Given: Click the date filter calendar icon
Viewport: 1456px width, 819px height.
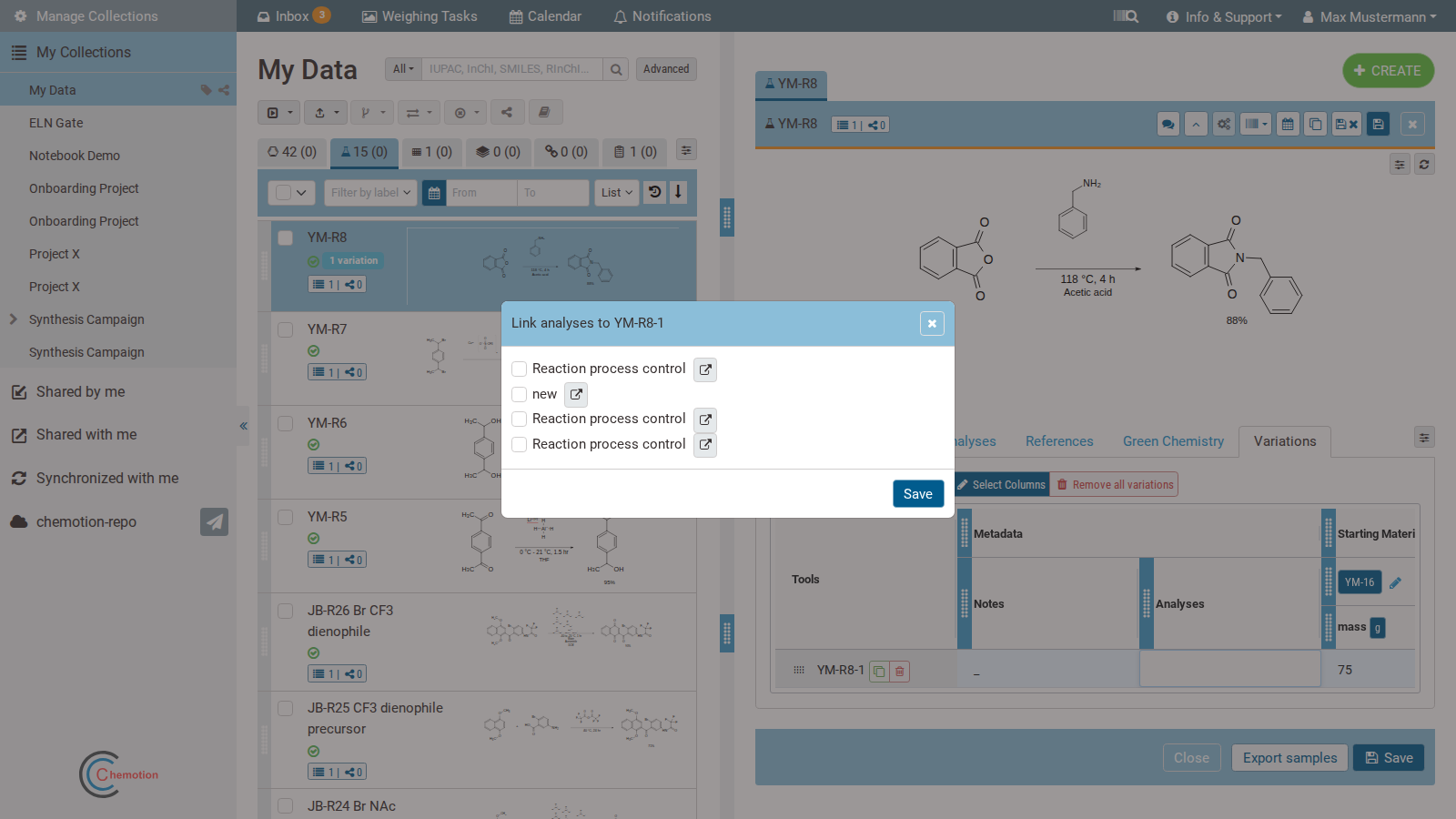Looking at the screenshot, I should (434, 192).
